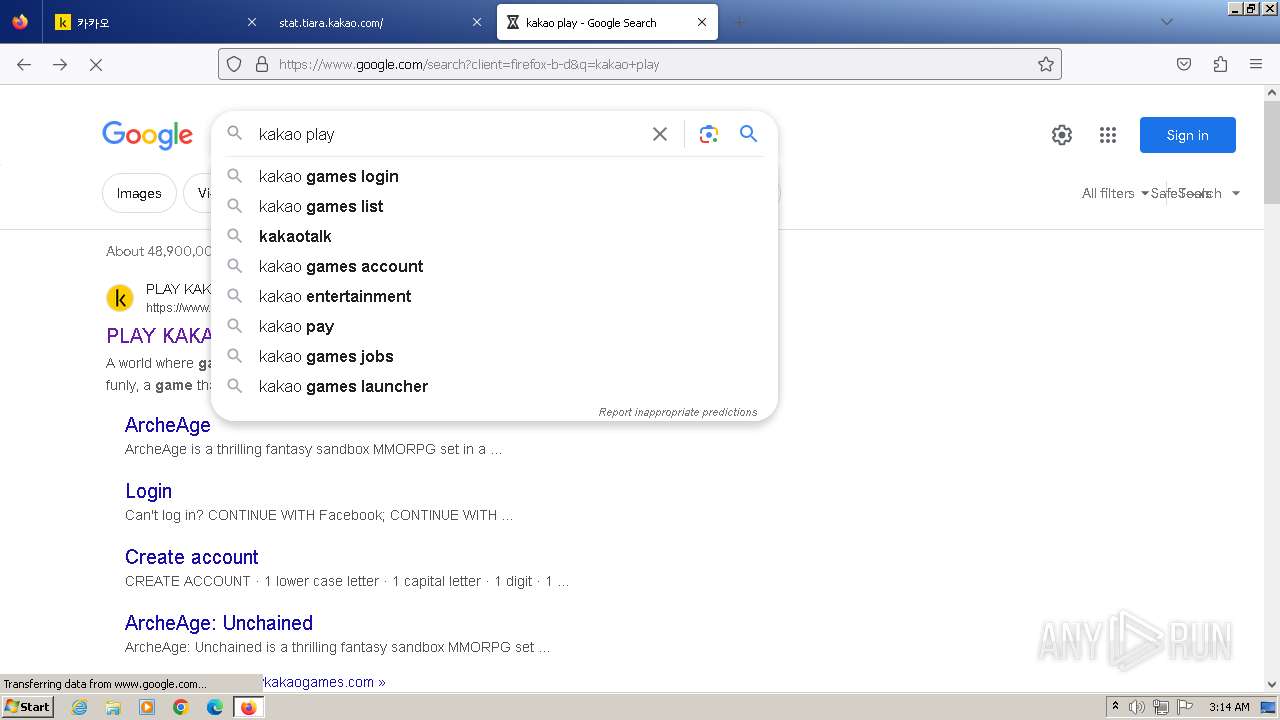Screen dimensions: 1280x720
Task: Show hidden system tray icons
Action: click(1115, 707)
